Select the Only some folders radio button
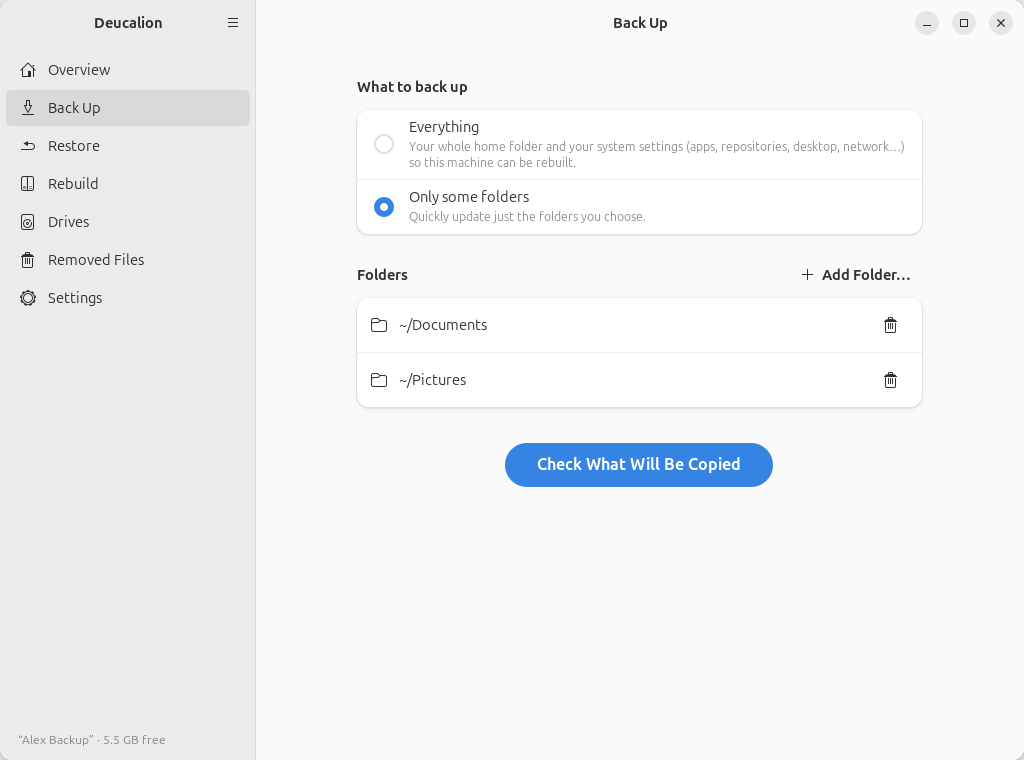 (x=384, y=207)
